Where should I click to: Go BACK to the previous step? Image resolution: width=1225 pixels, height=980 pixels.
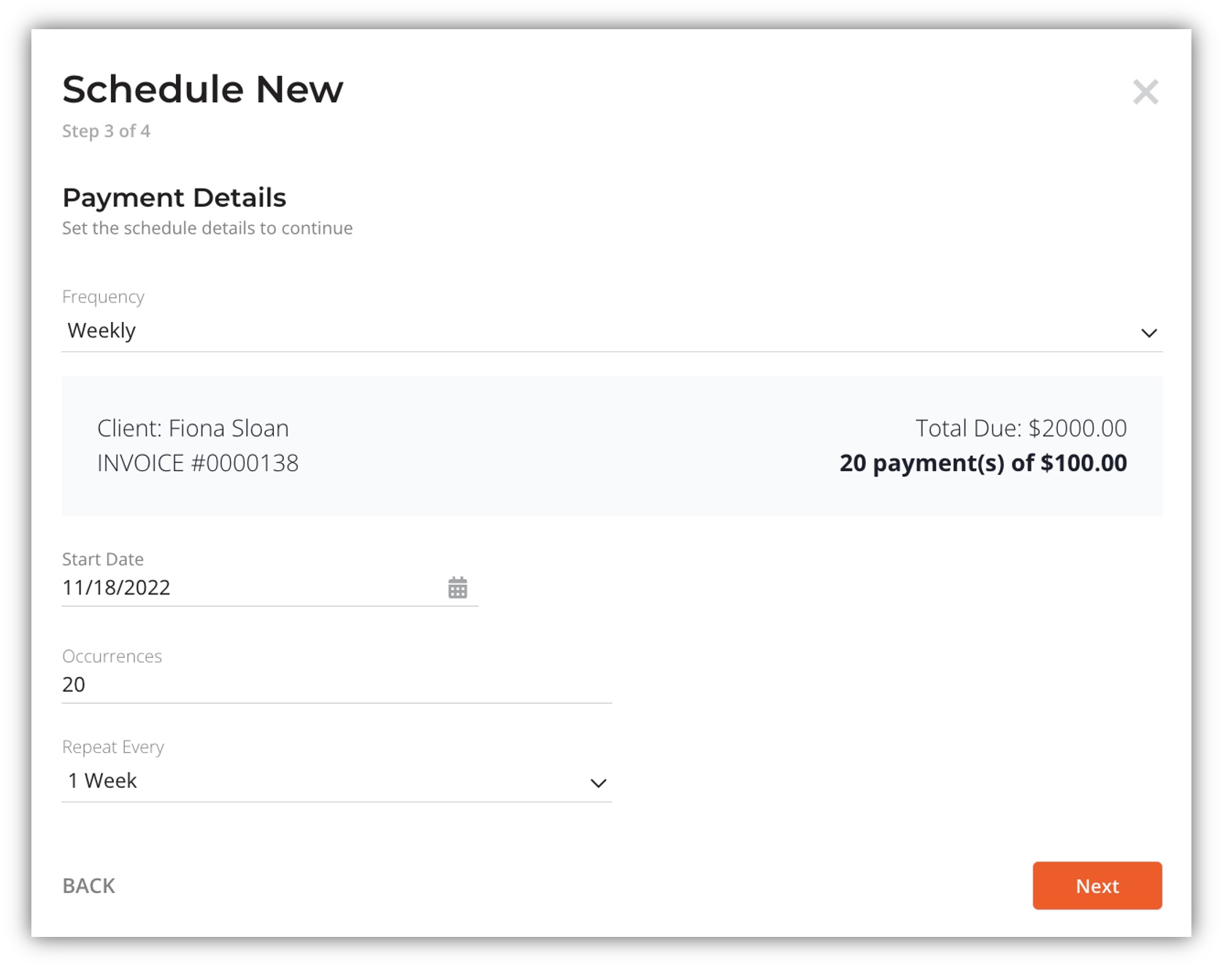pyautogui.click(x=89, y=886)
